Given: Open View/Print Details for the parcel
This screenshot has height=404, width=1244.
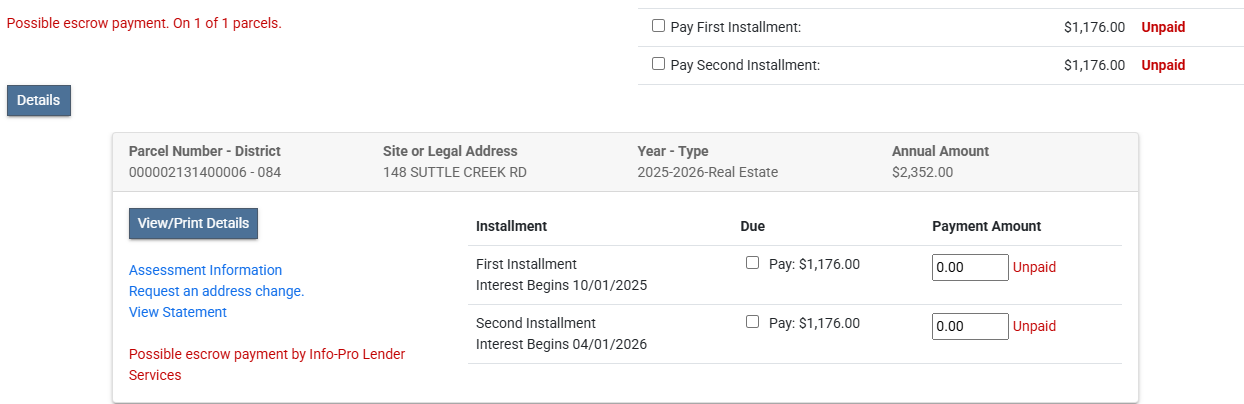Looking at the screenshot, I should point(193,224).
